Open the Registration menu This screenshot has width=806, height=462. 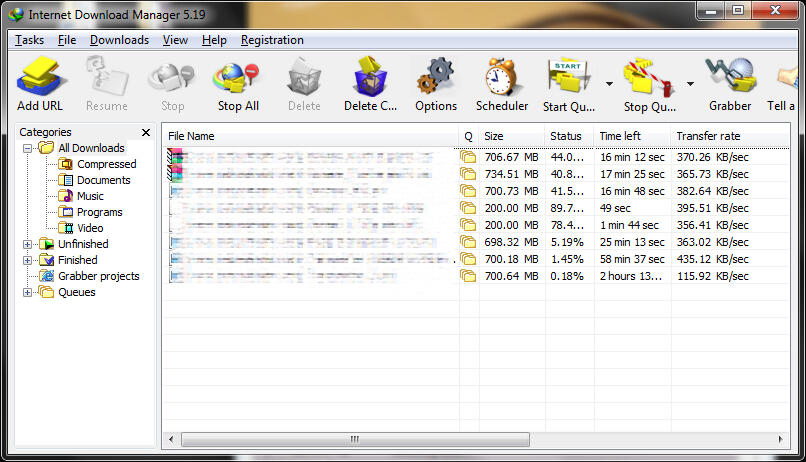click(x=272, y=40)
